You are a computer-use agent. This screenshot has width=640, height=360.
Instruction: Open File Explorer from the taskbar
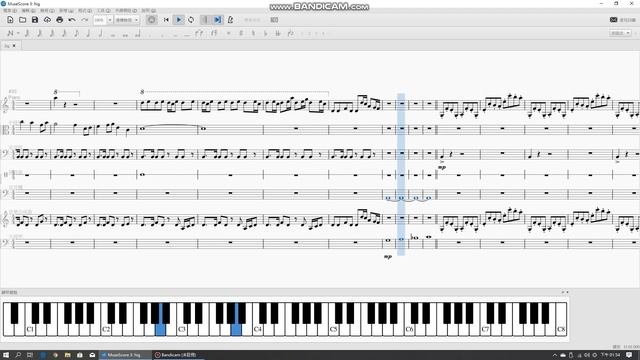(67, 355)
